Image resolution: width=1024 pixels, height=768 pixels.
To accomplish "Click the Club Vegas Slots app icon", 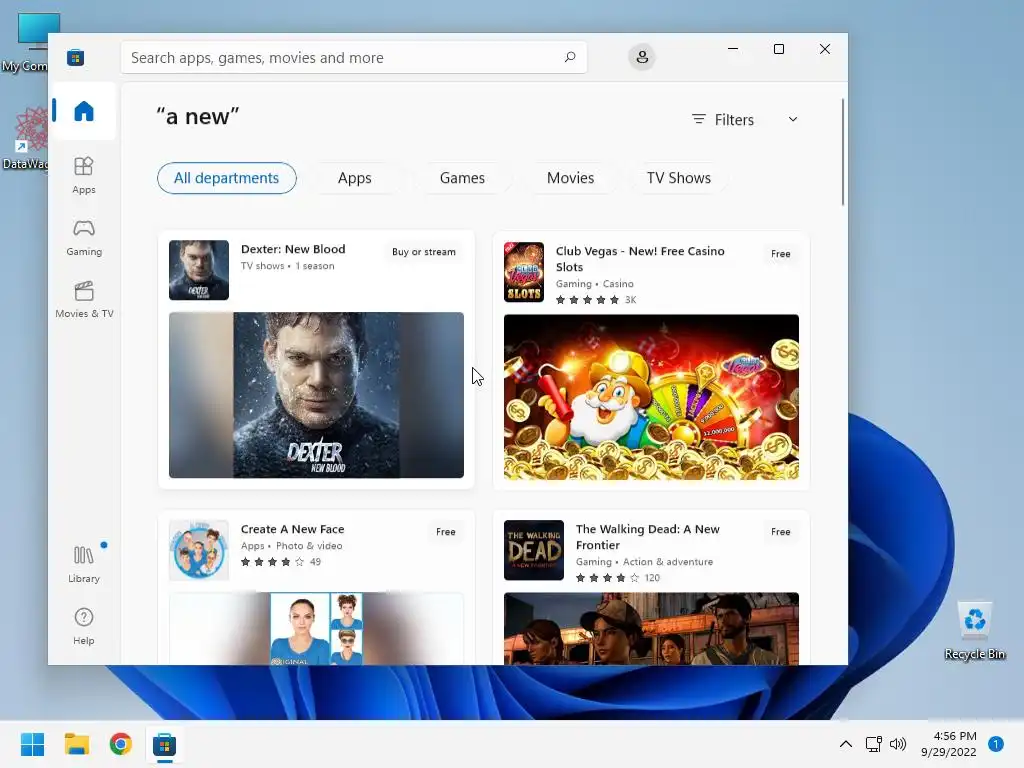I will [x=524, y=272].
